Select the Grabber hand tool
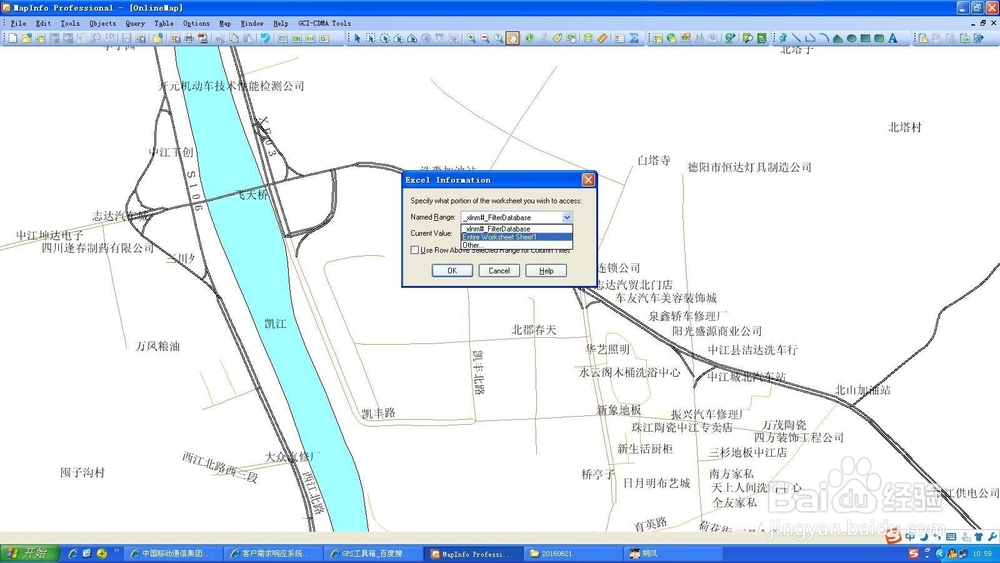The image size is (1000, 563). pos(513,38)
